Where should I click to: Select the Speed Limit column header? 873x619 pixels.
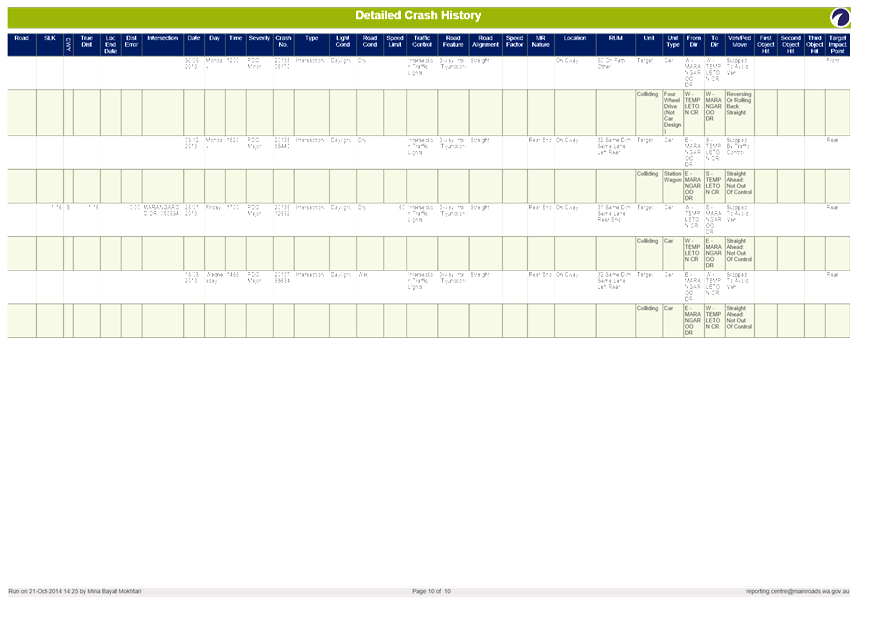[395, 45]
